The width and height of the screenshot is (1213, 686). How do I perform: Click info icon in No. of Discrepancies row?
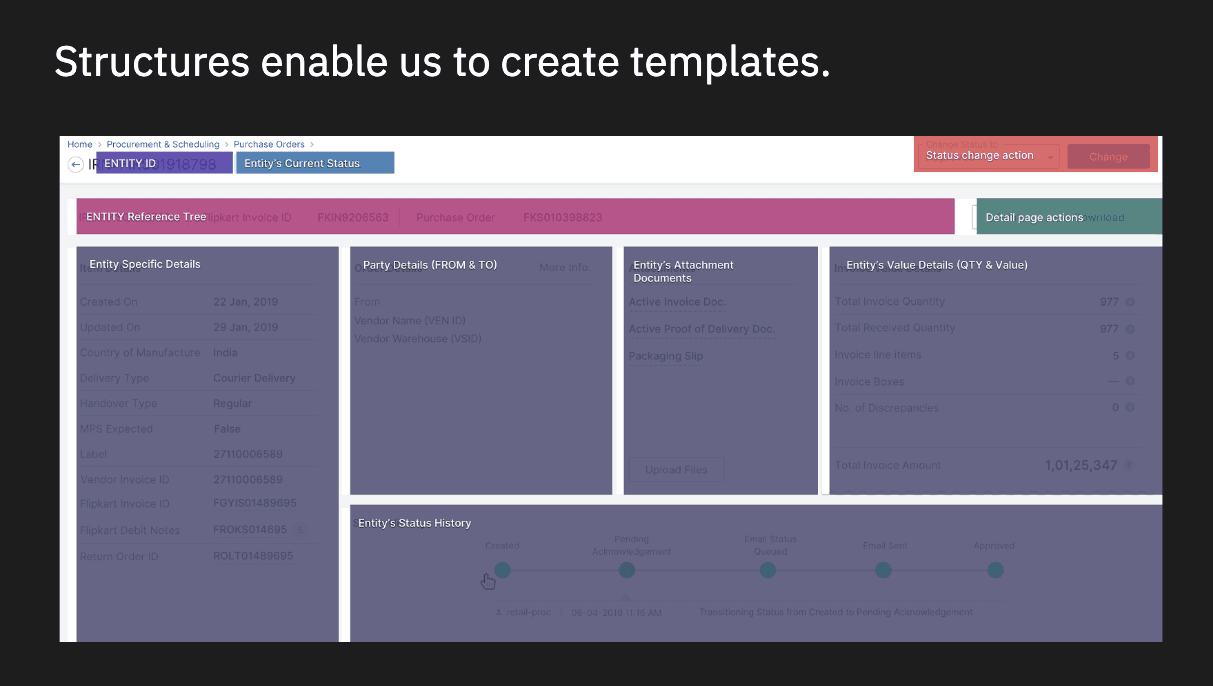(1130, 408)
